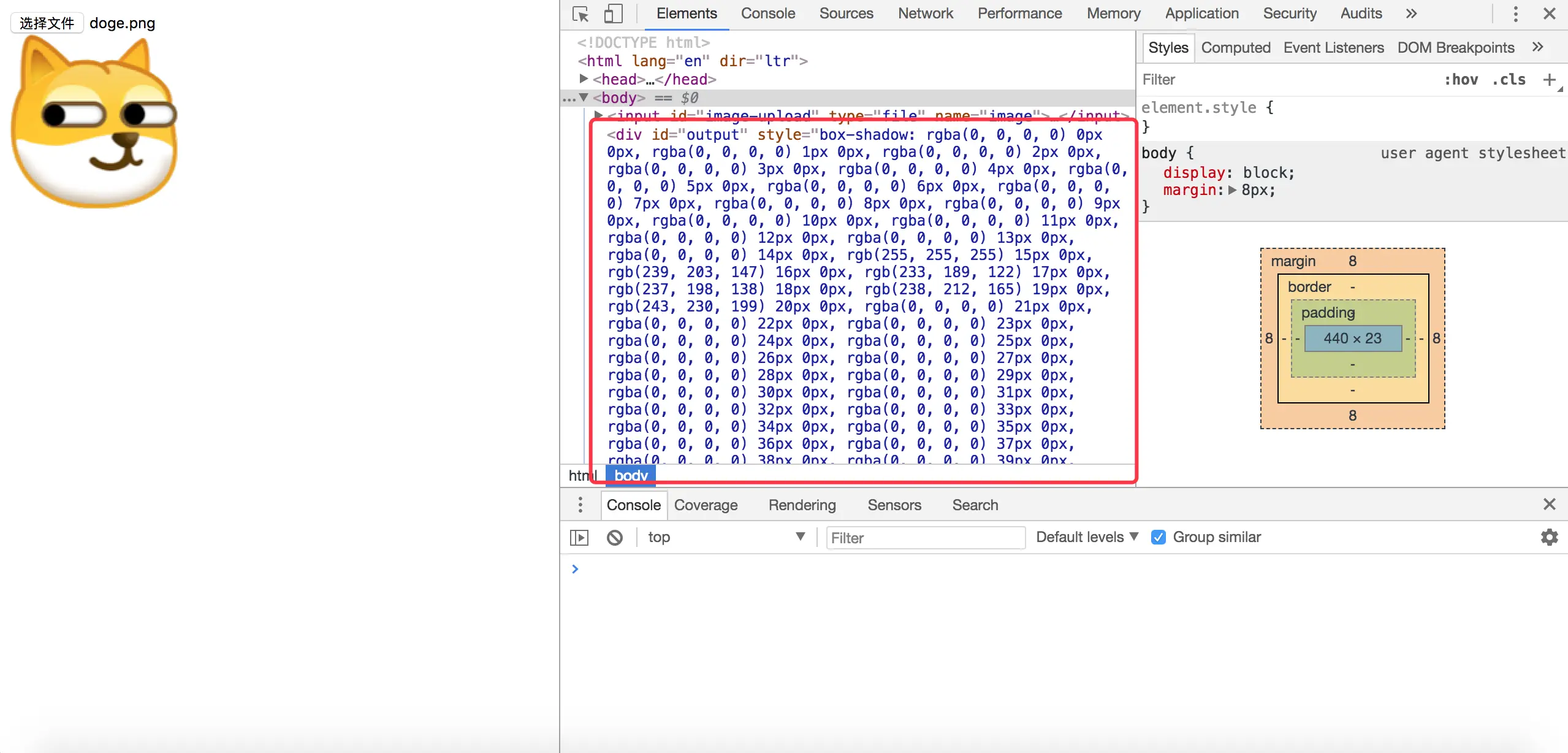Viewport: 1568px width, 753px height.
Task: Expand the head element node
Action: click(584, 79)
